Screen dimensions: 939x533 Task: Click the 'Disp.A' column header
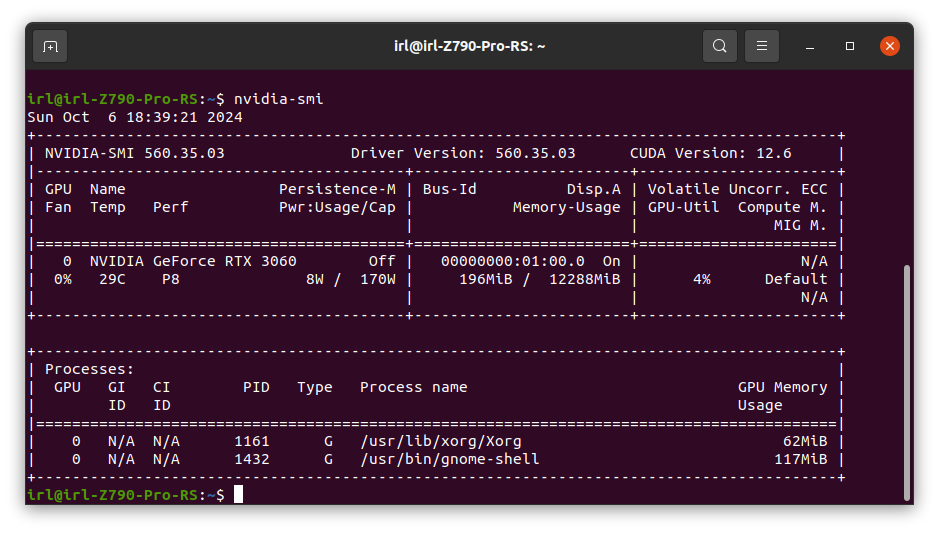593,189
